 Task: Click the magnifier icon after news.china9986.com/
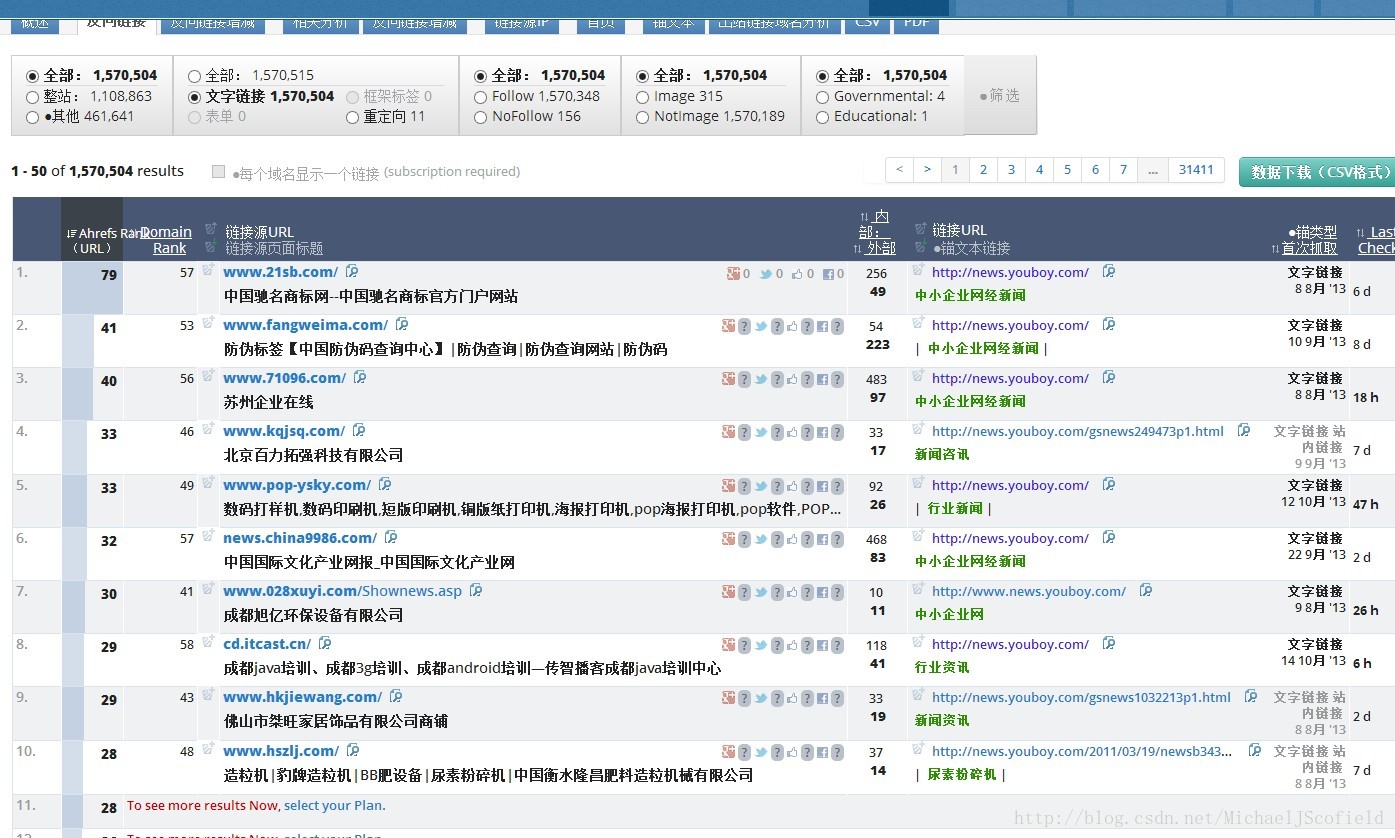[x=391, y=538]
